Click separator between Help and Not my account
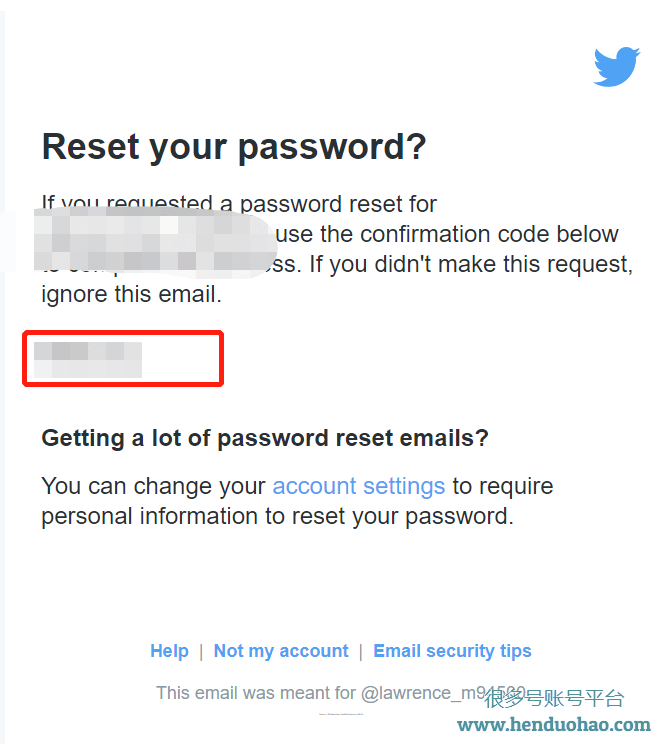The height and width of the screenshot is (744, 664). (x=201, y=651)
